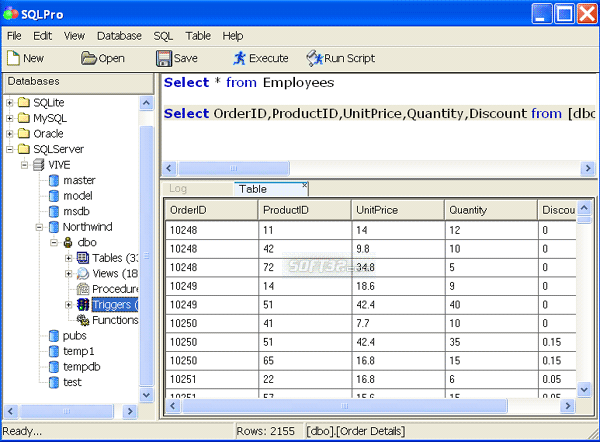Collapse the VIVE server node

24,165
